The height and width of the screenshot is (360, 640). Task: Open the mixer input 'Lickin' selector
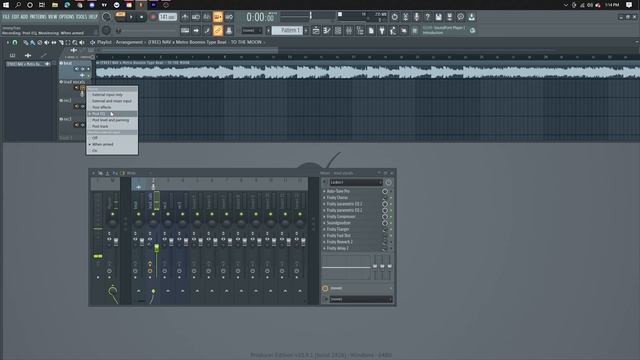(356, 182)
